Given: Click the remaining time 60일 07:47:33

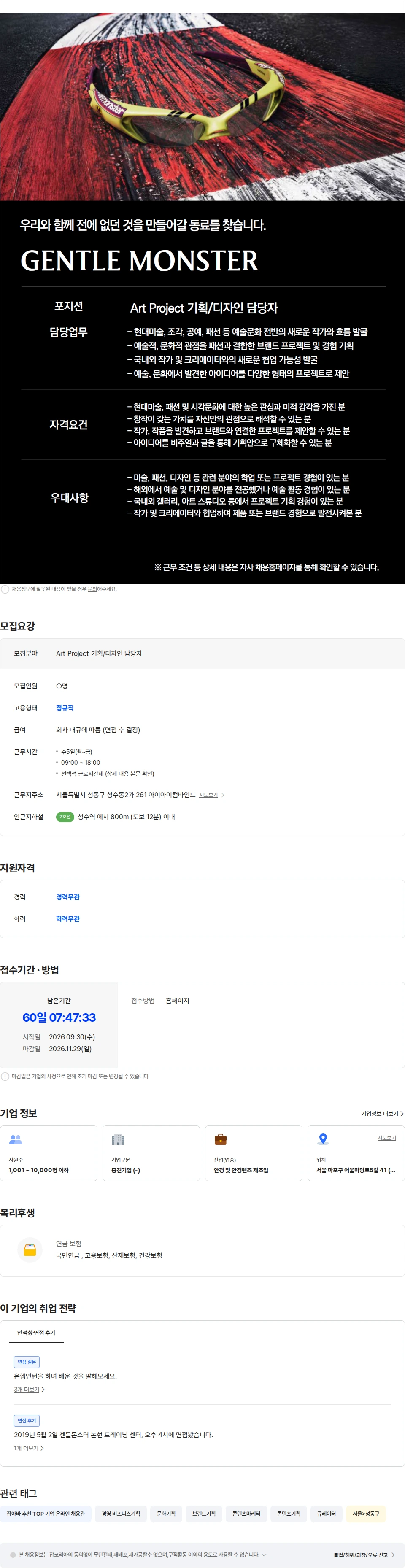Looking at the screenshot, I should coord(59,1018).
